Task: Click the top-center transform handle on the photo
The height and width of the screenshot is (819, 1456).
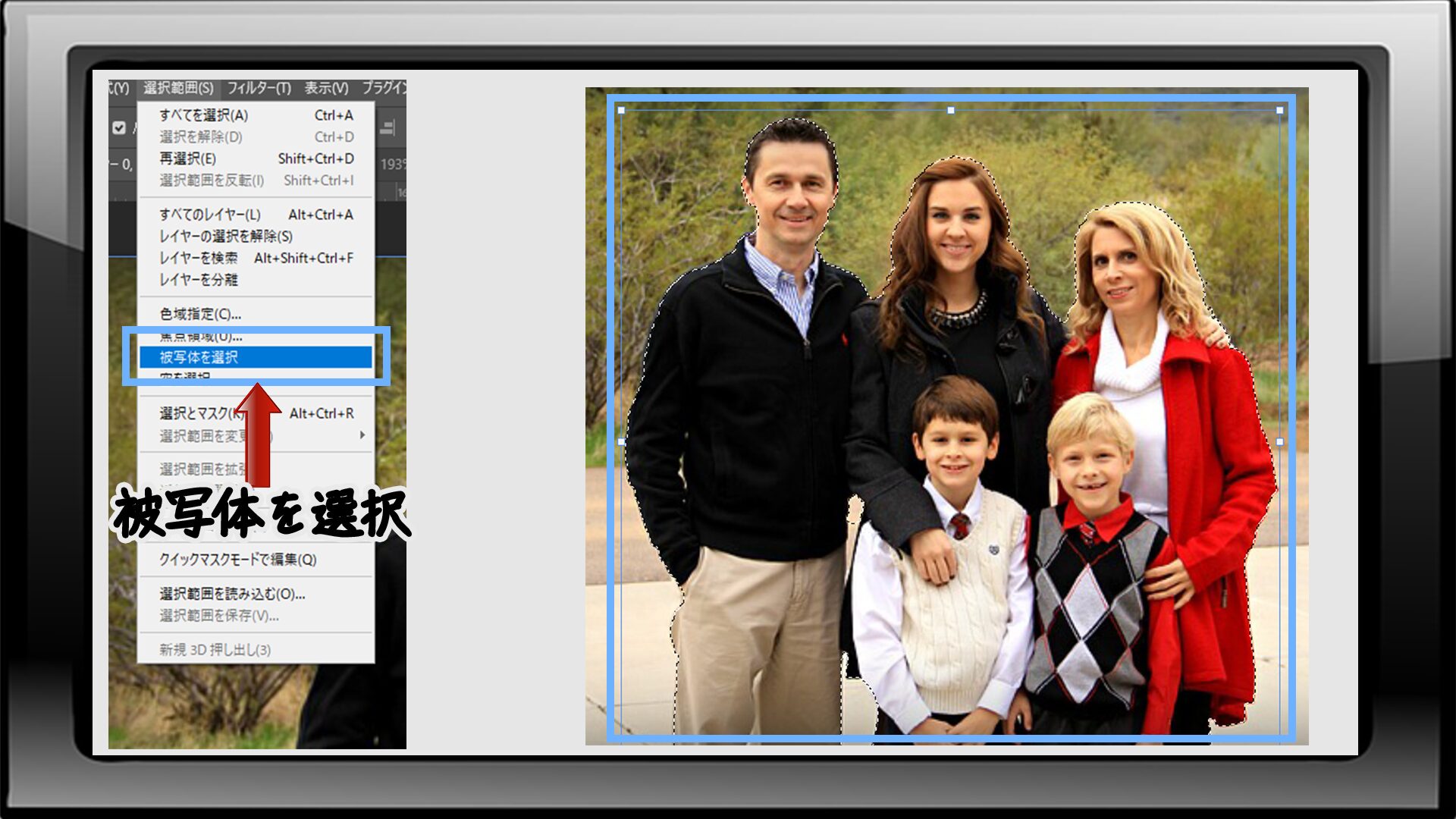Action: (951, 111)
